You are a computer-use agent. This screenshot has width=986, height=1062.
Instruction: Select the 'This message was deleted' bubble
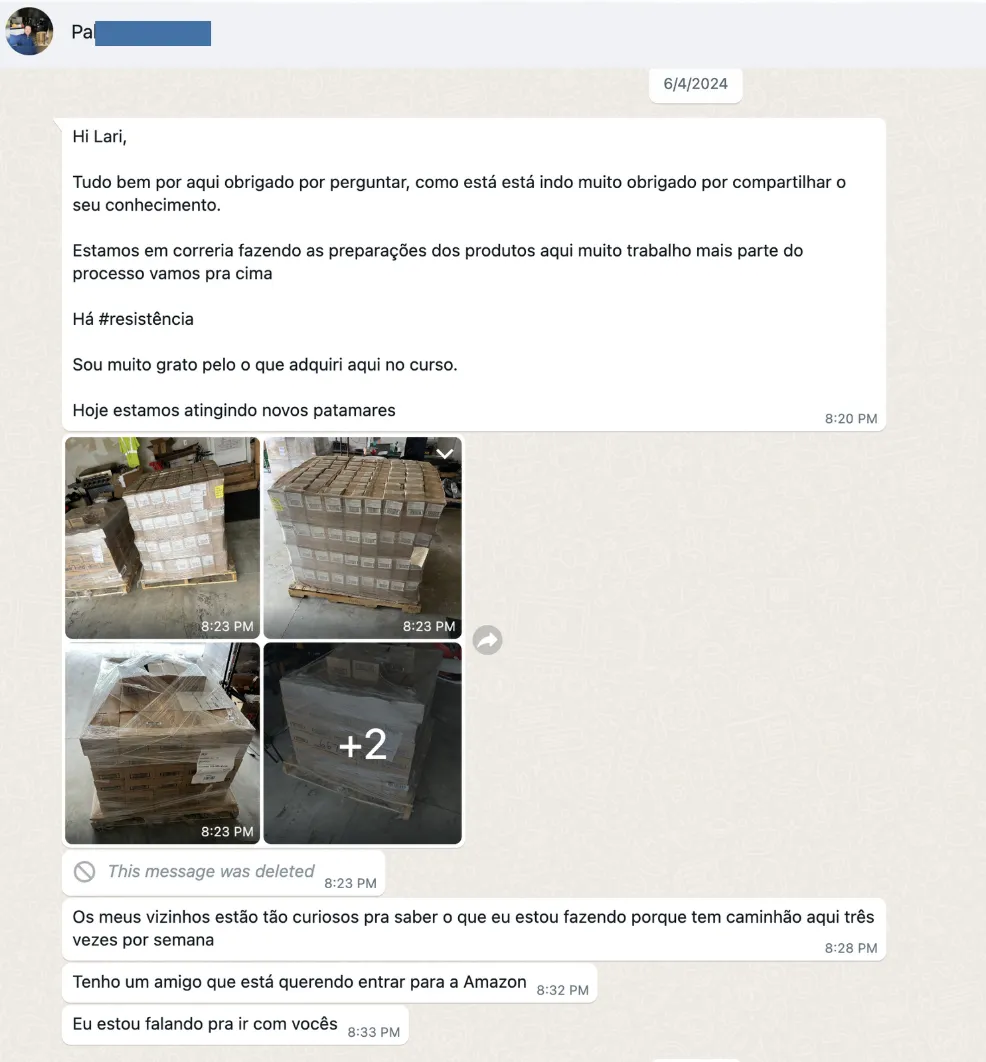pyautogui.click(x=223, y=872)
